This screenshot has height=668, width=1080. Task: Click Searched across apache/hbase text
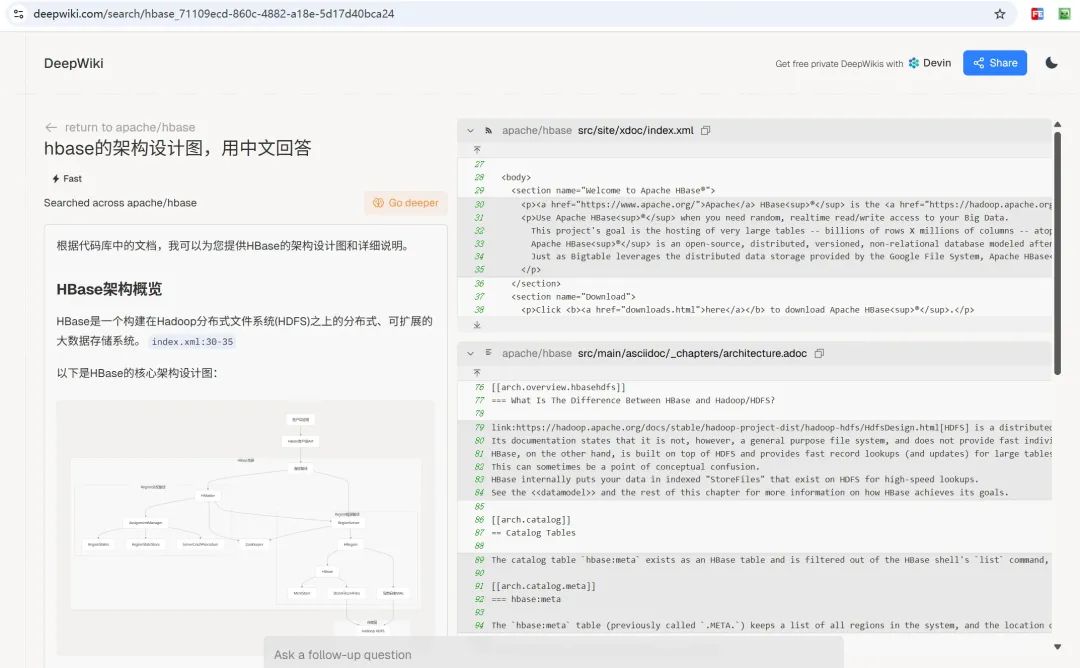[x=120, y=202]
